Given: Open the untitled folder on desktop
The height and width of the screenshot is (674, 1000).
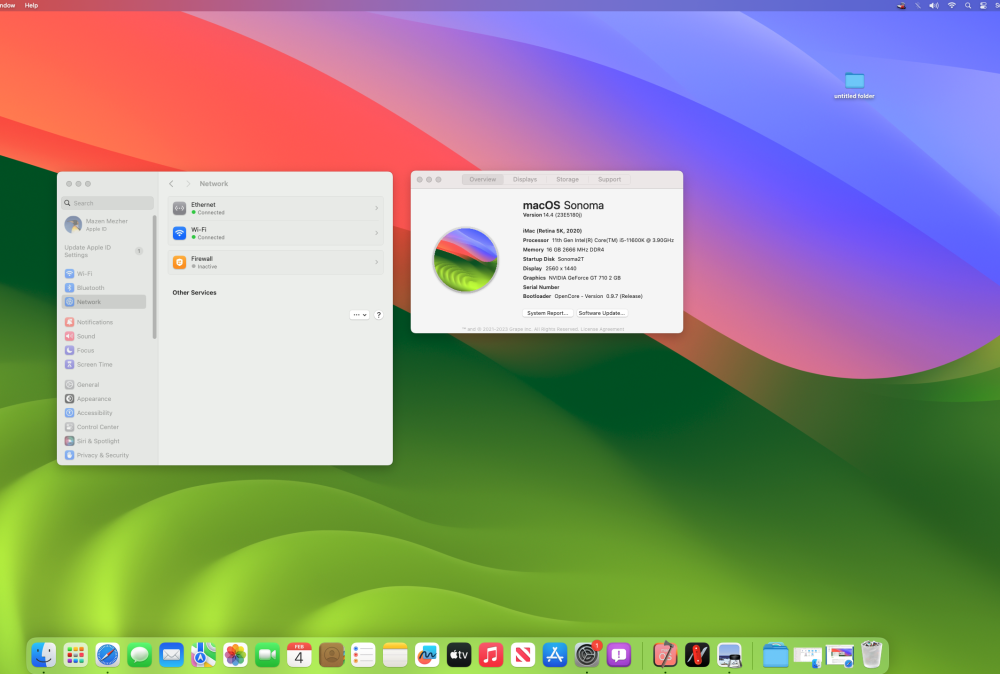Looking at the screenshot, I should click(854, 85).
